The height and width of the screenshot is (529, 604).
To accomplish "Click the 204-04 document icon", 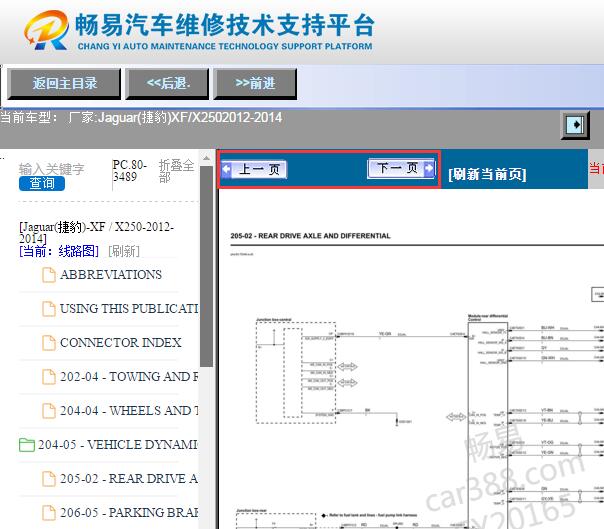I will coord(49,411).
